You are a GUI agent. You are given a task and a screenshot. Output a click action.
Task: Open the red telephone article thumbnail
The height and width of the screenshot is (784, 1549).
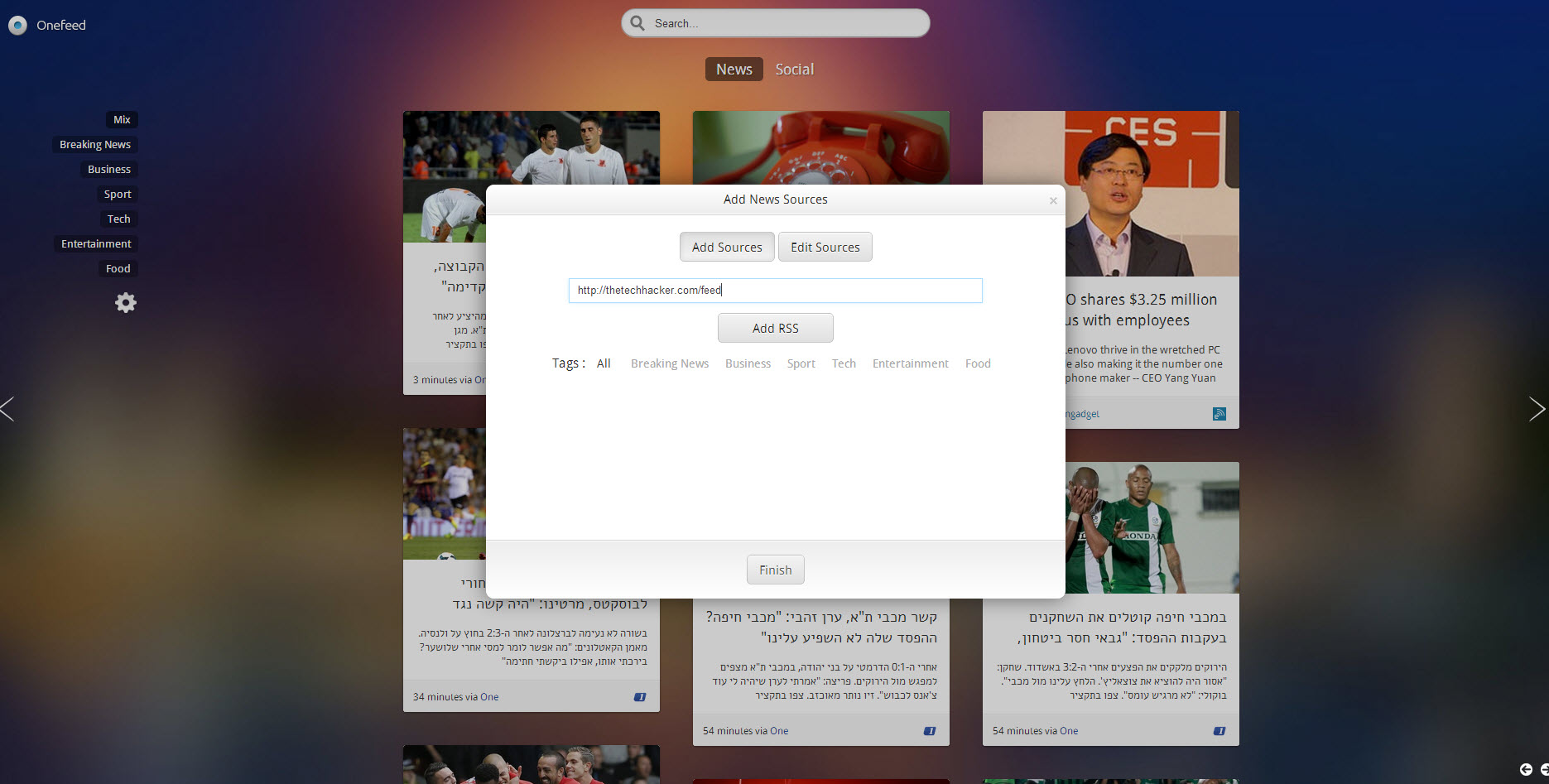[x=821, y=147]
